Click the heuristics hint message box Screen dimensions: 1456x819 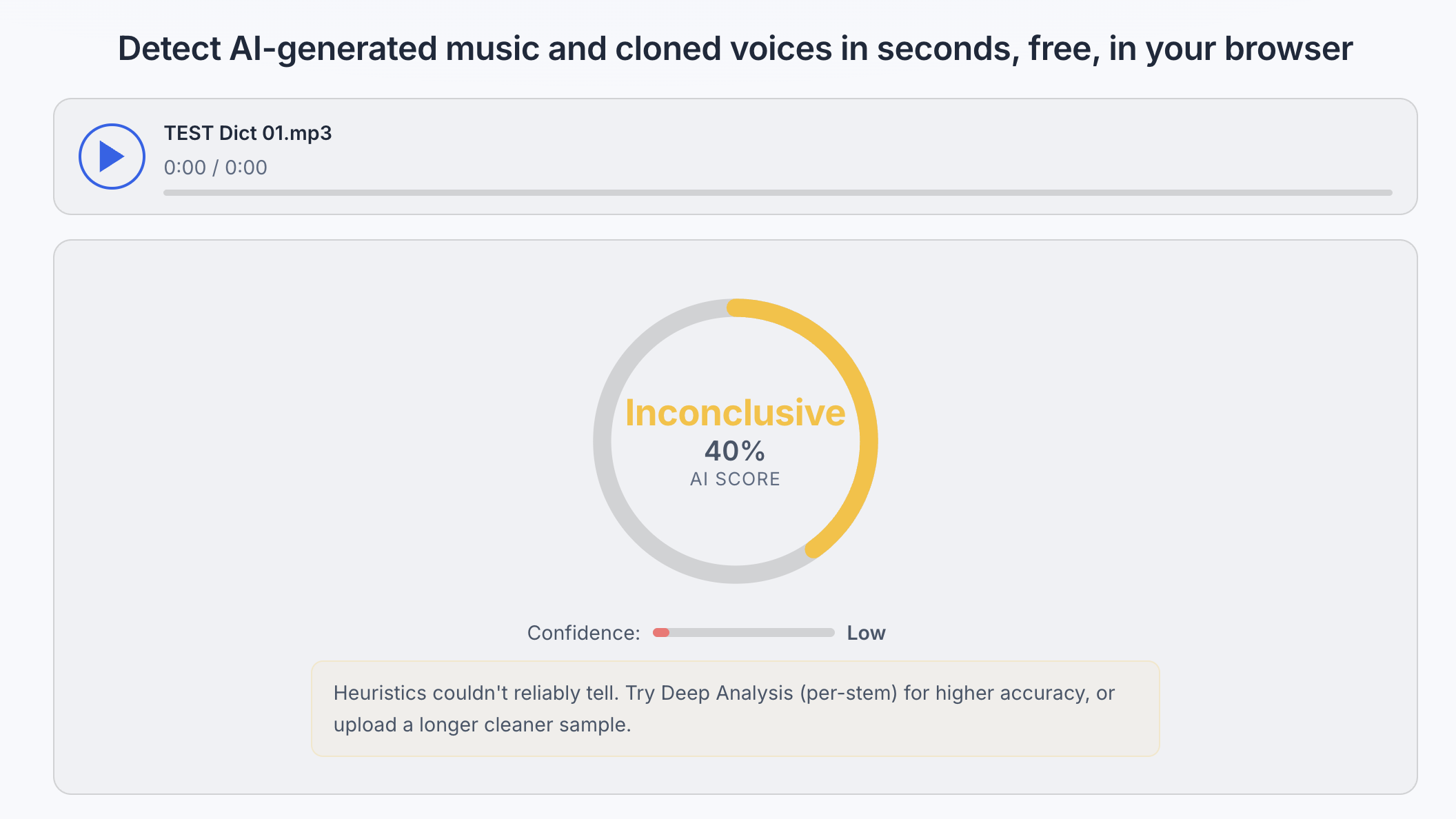[x=735, y=709]
